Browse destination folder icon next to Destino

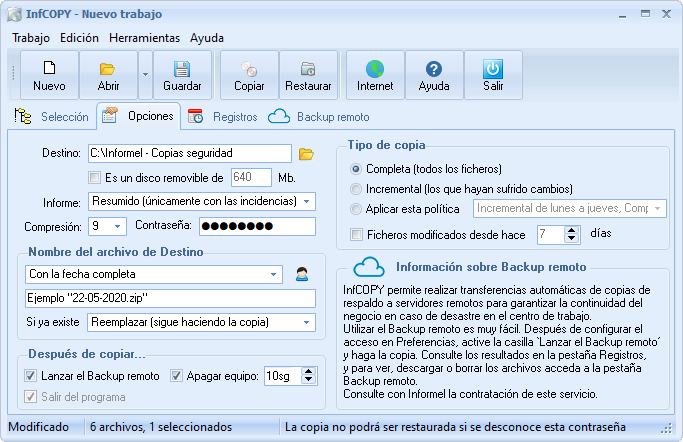[307, 154]
